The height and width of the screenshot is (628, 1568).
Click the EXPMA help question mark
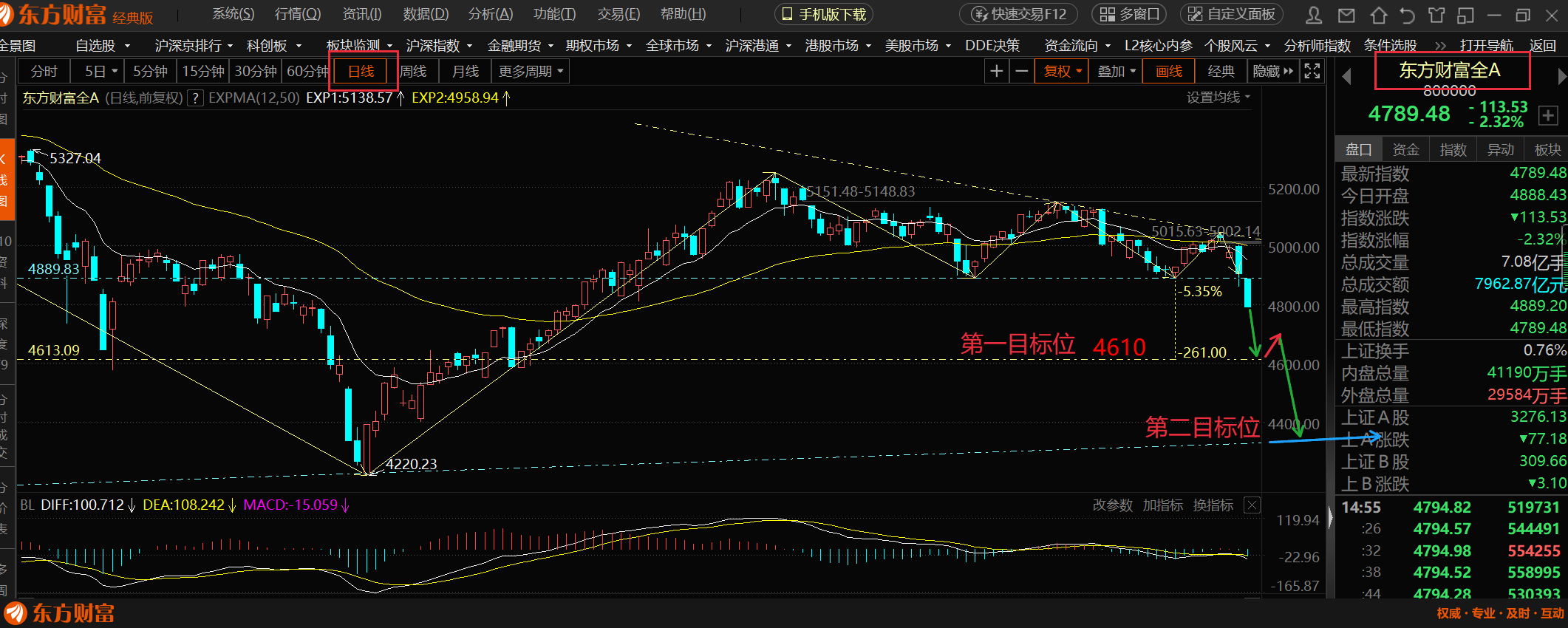[x=195, y=98]
